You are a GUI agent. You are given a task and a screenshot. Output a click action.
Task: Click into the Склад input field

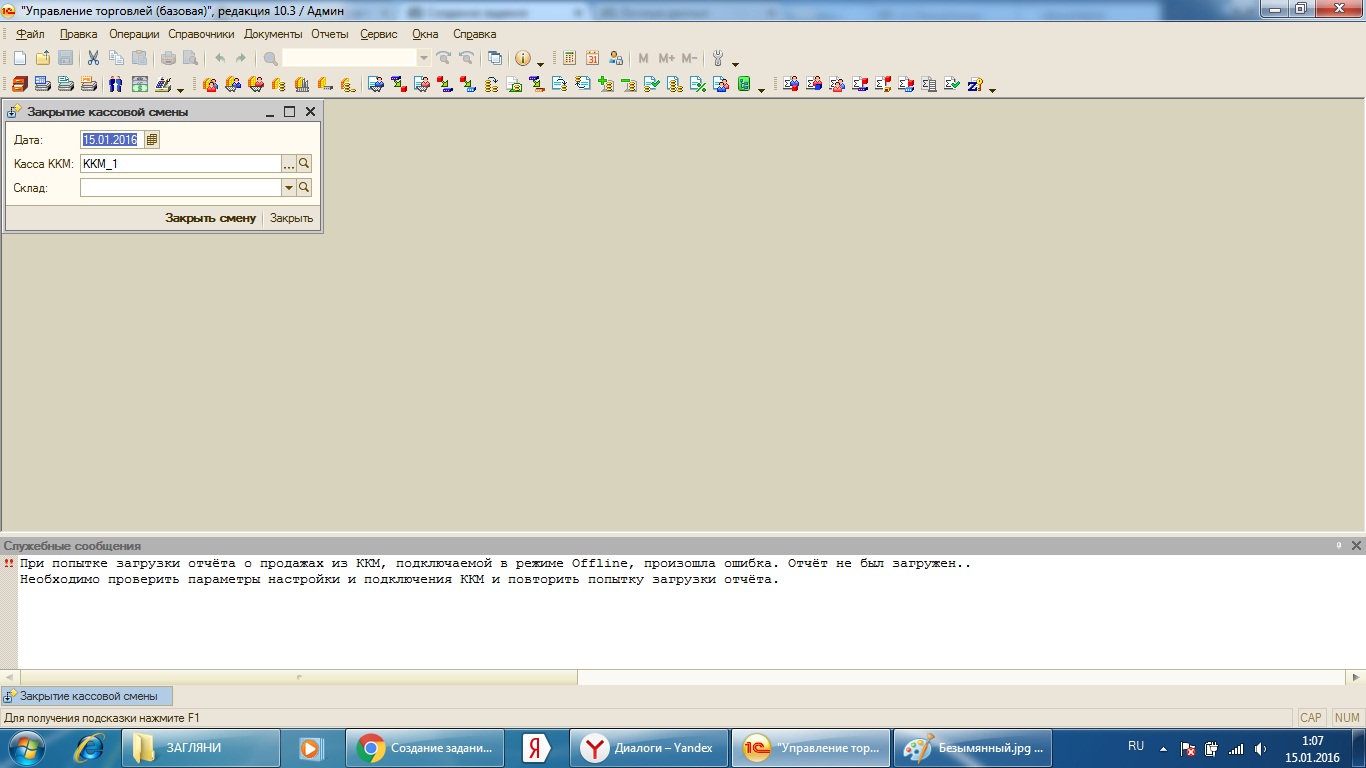pos(180,188)
